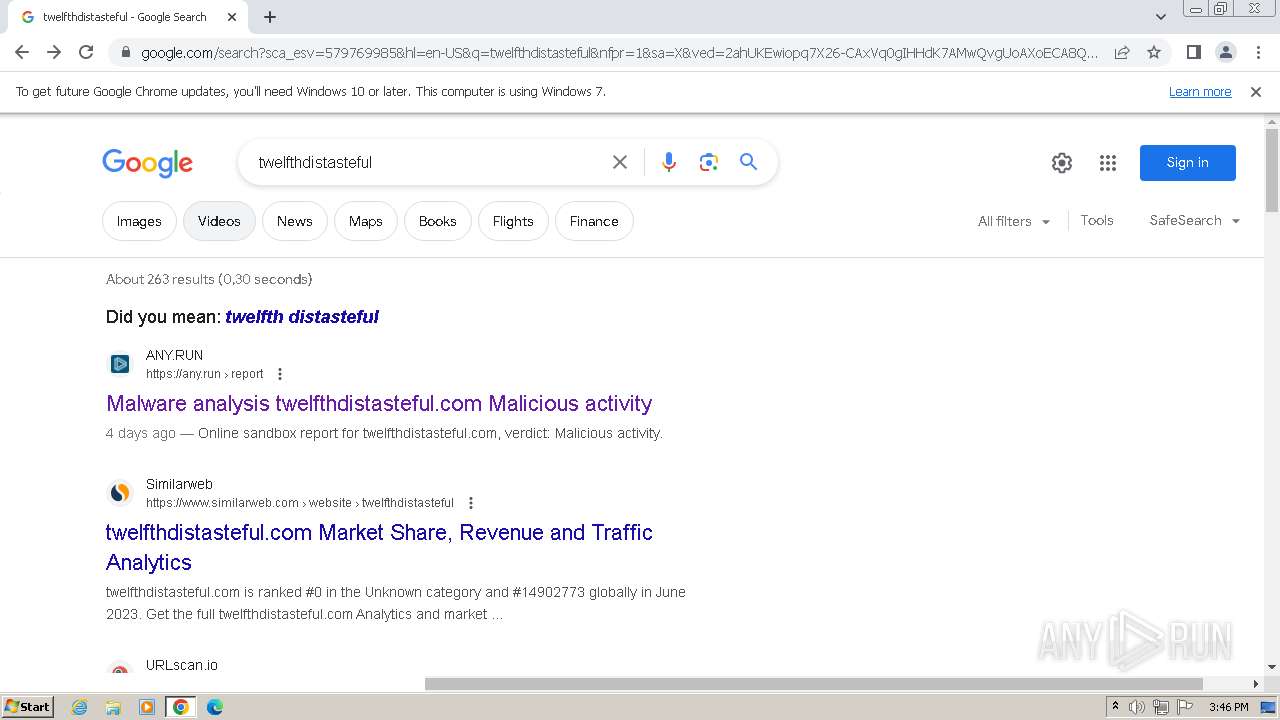Click the results count text

209,279
